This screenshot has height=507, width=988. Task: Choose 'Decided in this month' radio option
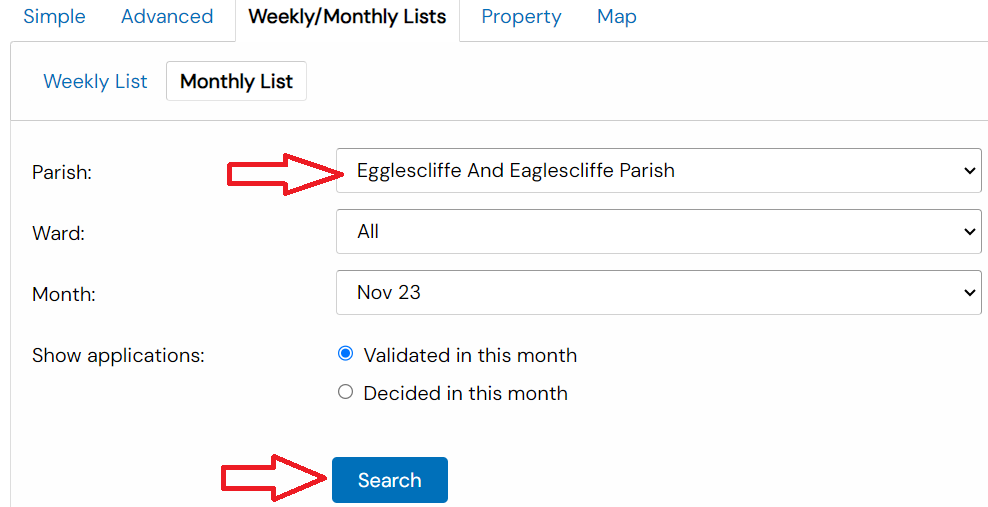(x=346, y=392)
